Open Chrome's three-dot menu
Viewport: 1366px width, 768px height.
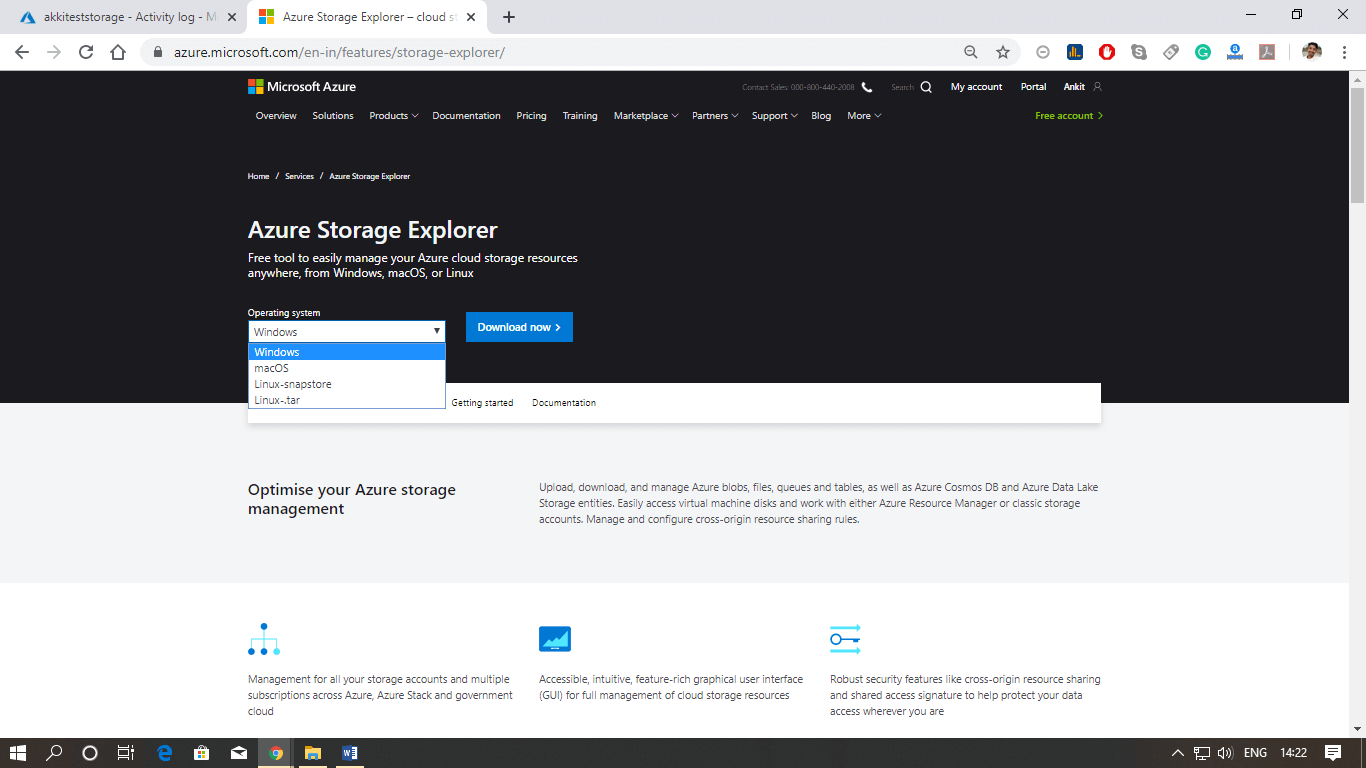(1343, 52)
